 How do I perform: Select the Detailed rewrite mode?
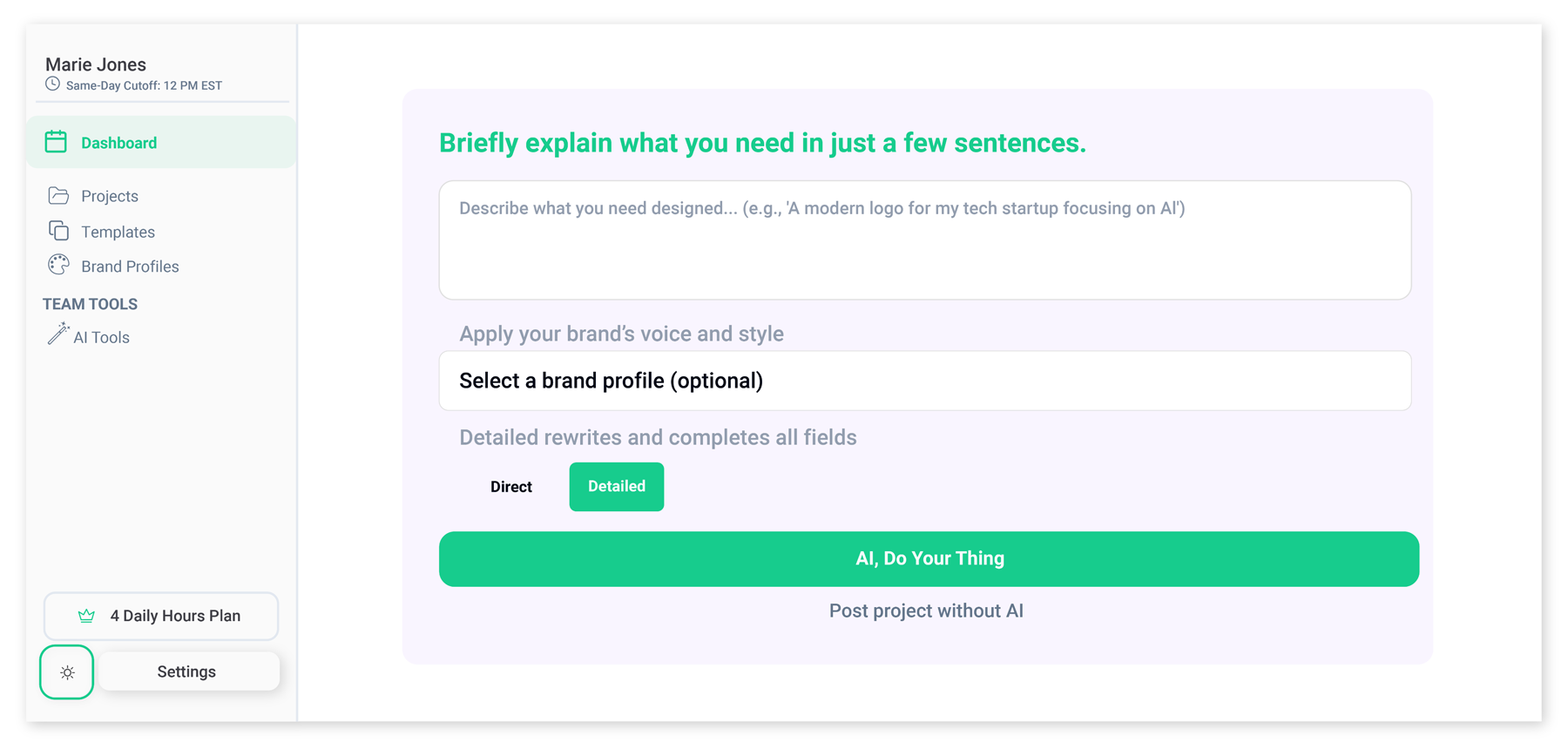616,486
